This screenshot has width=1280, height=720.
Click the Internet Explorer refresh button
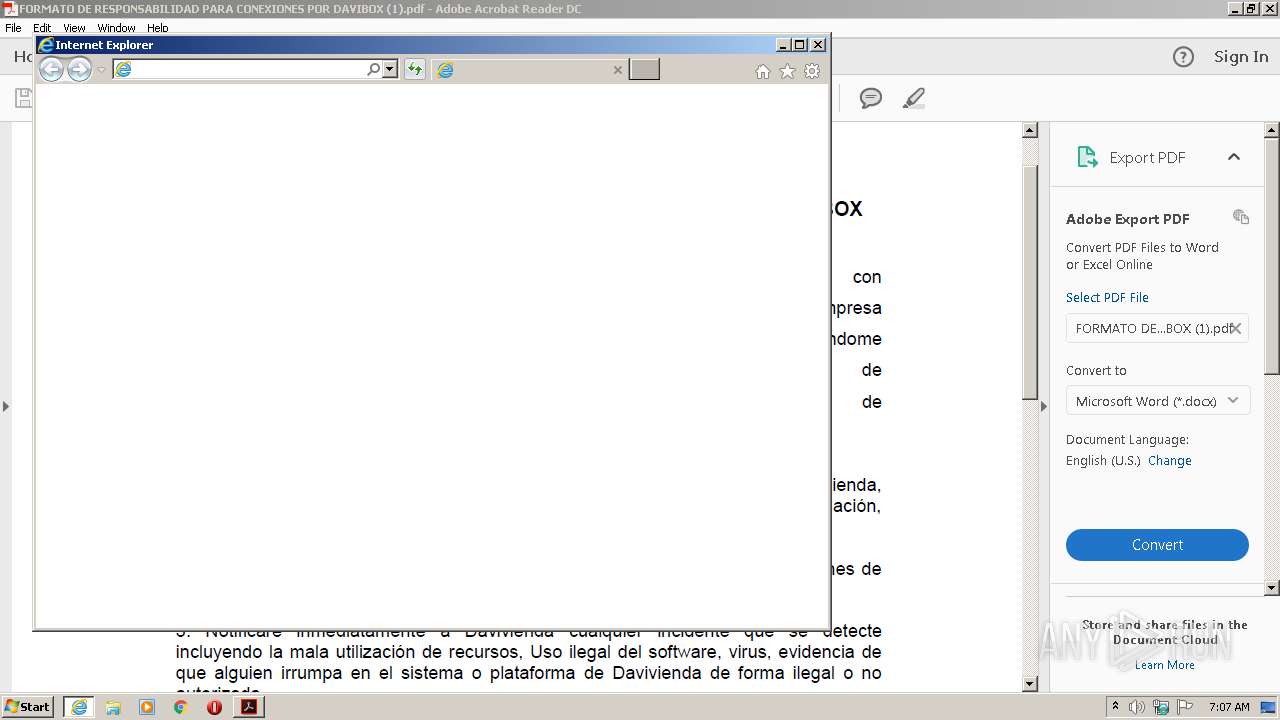(415, 69)
